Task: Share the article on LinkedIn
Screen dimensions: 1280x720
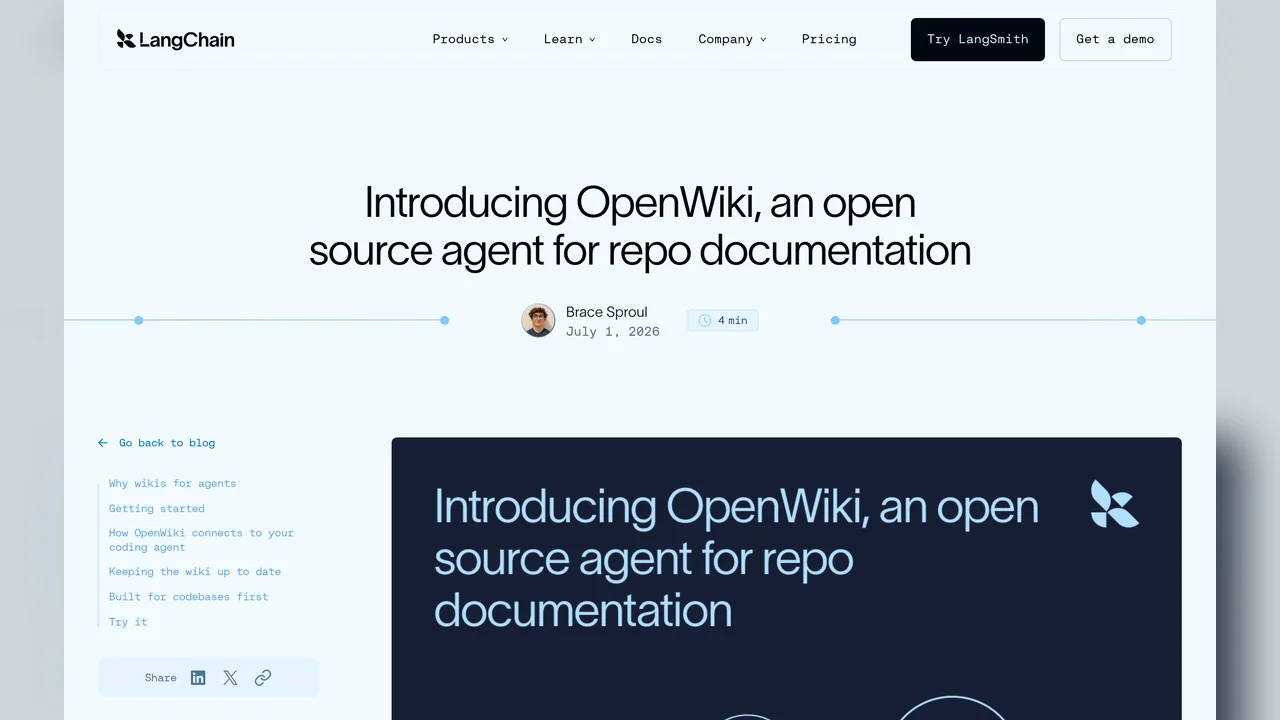Action: pos(198,678)
